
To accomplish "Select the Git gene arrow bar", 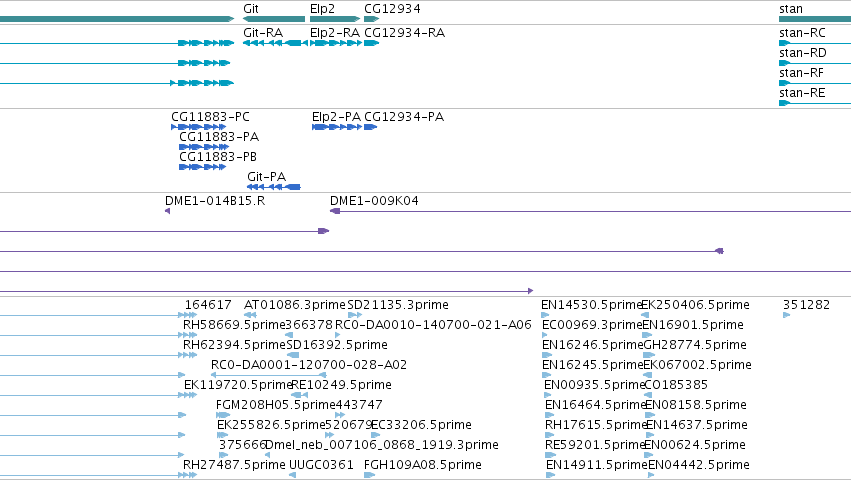I will click(x=274, y=19).
